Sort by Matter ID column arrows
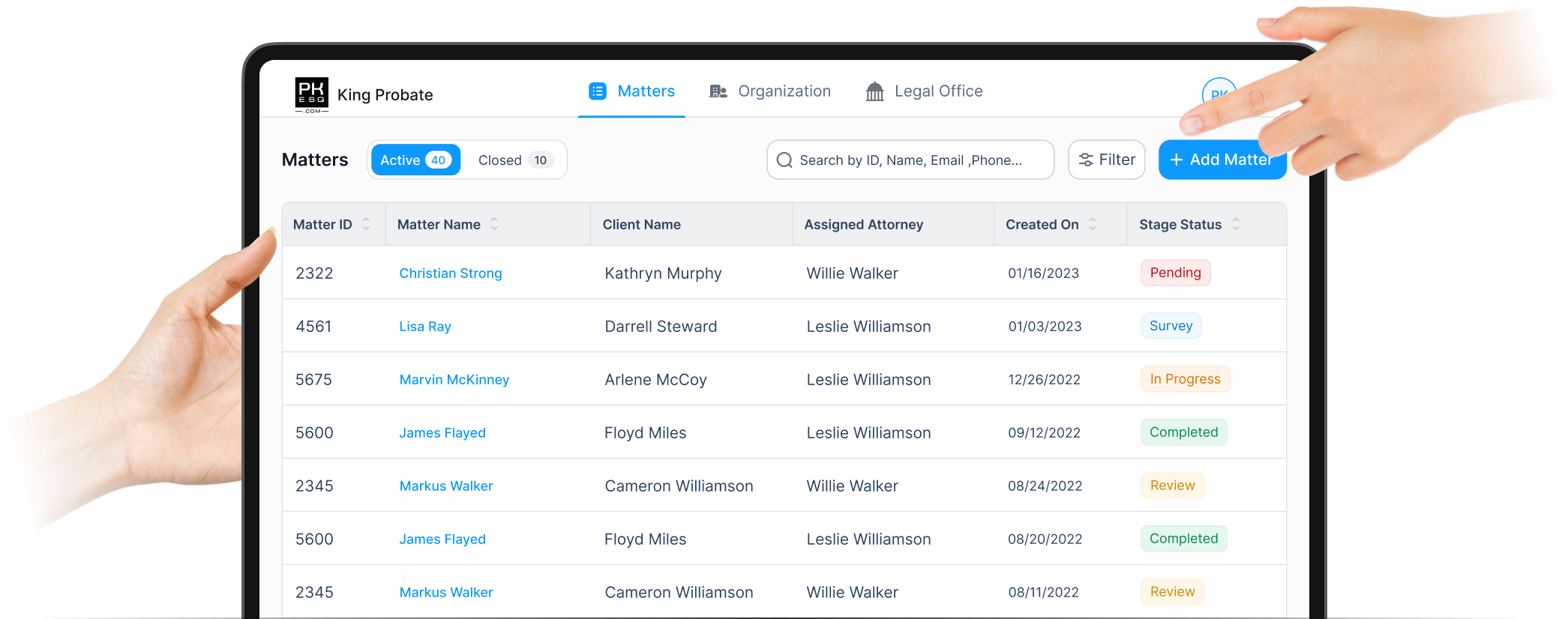 coord(366,224)
